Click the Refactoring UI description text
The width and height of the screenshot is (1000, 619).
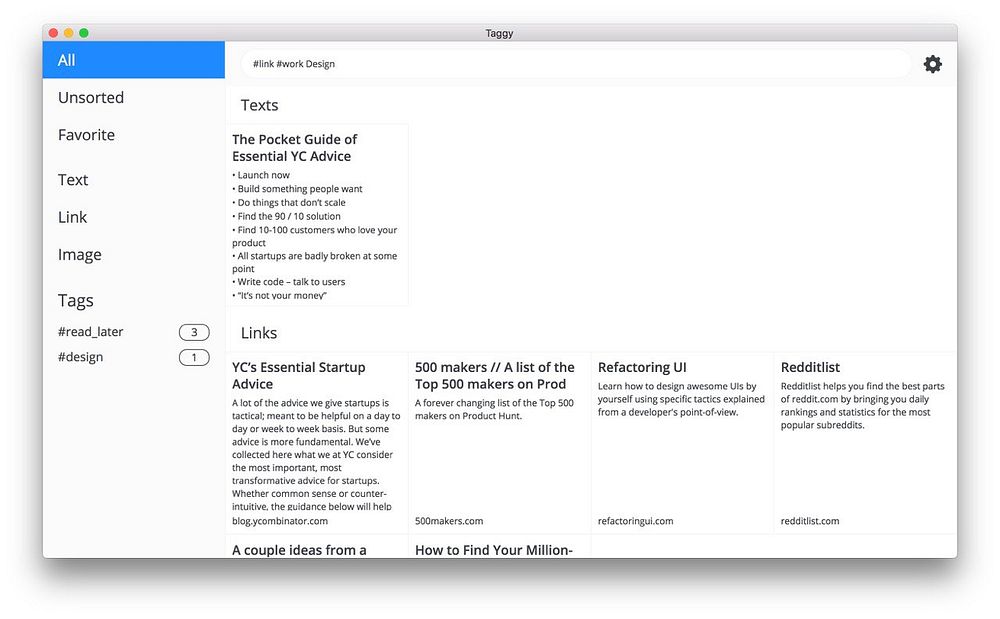681,399
